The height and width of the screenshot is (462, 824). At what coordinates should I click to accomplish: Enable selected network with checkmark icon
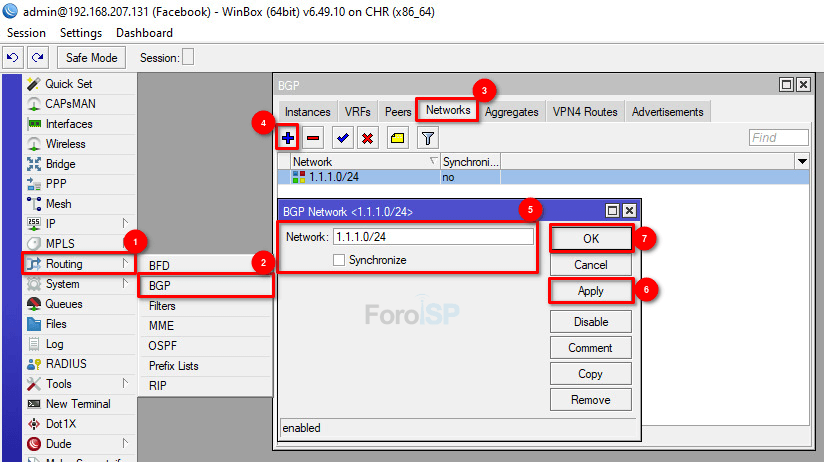(x=343, y=138)
